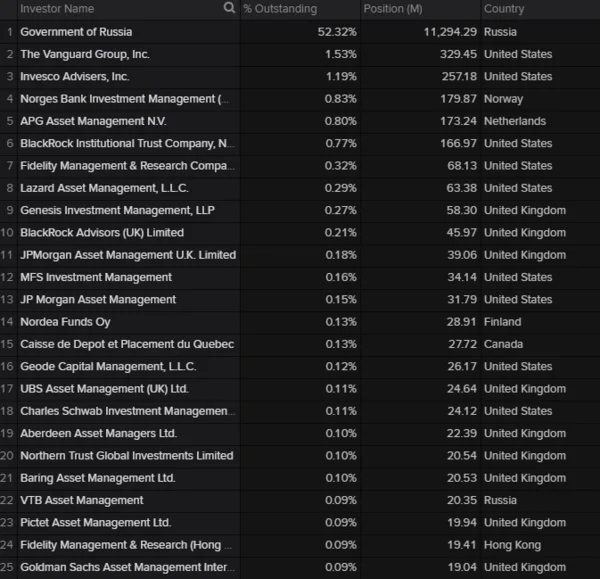Click the search magnifier icon in Investor Name header

(230, 9)
